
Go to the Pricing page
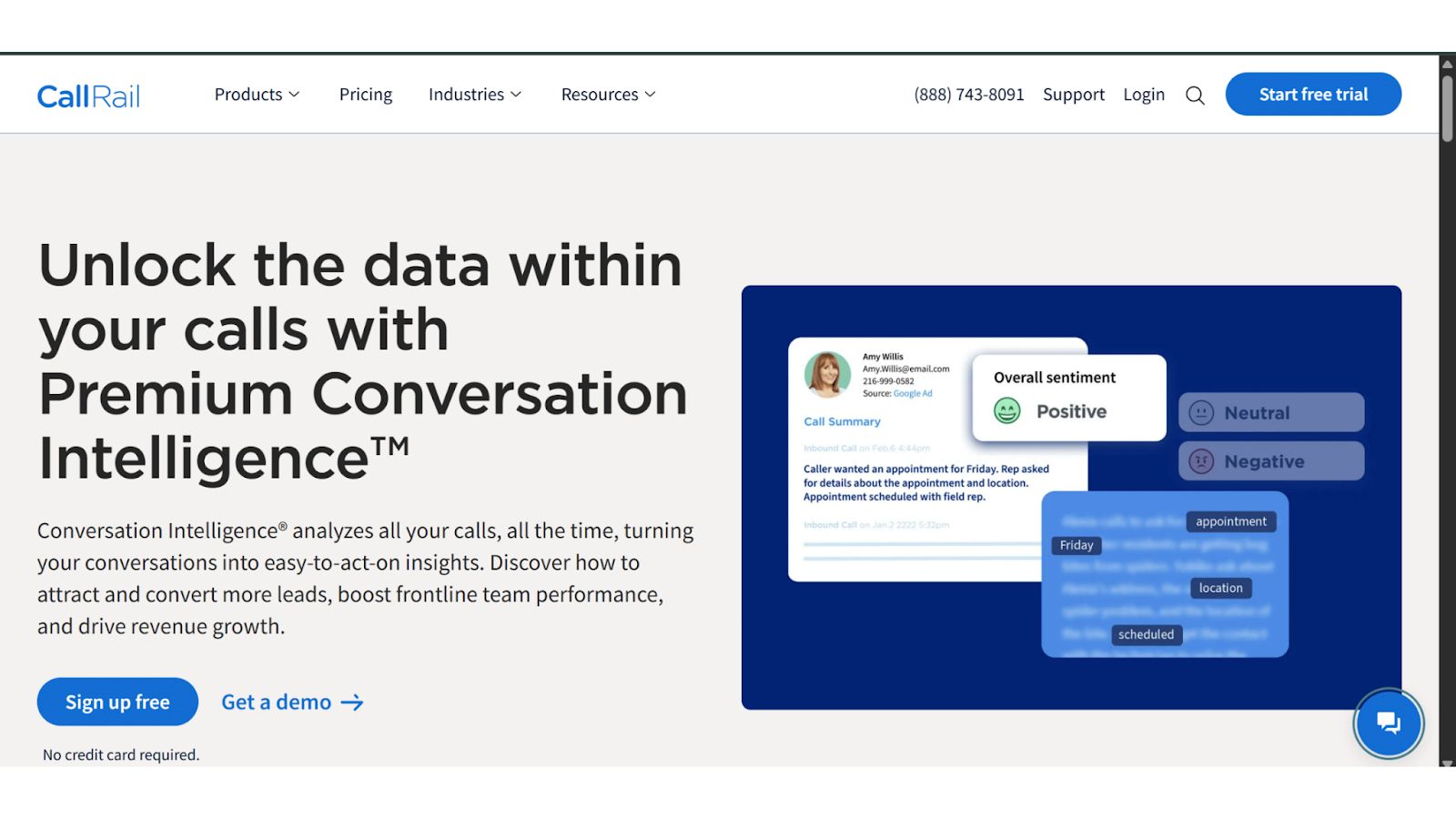366,95
